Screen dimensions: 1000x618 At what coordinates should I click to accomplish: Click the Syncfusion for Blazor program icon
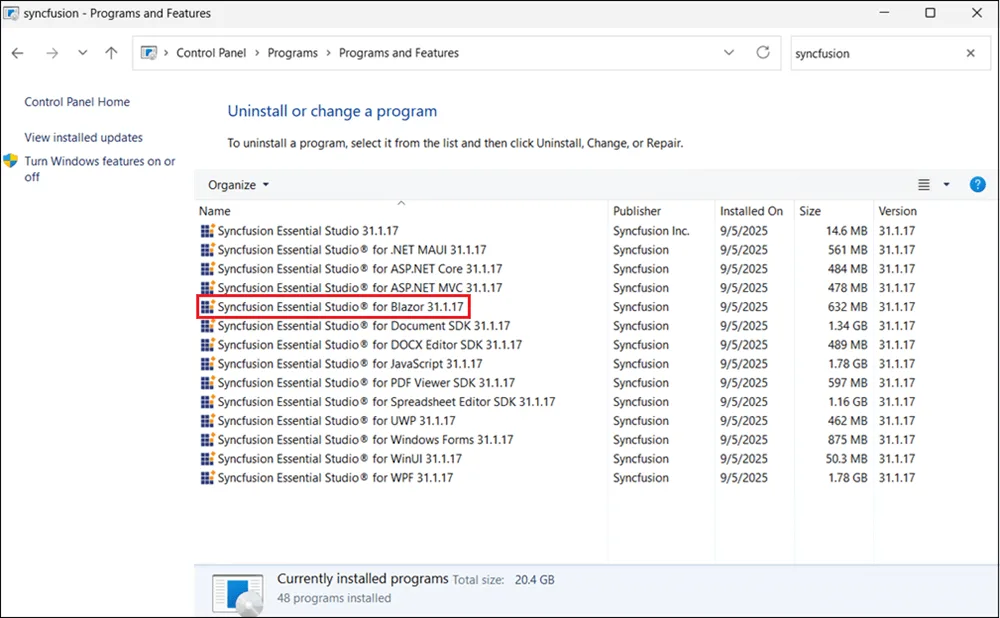pos(207,307)
